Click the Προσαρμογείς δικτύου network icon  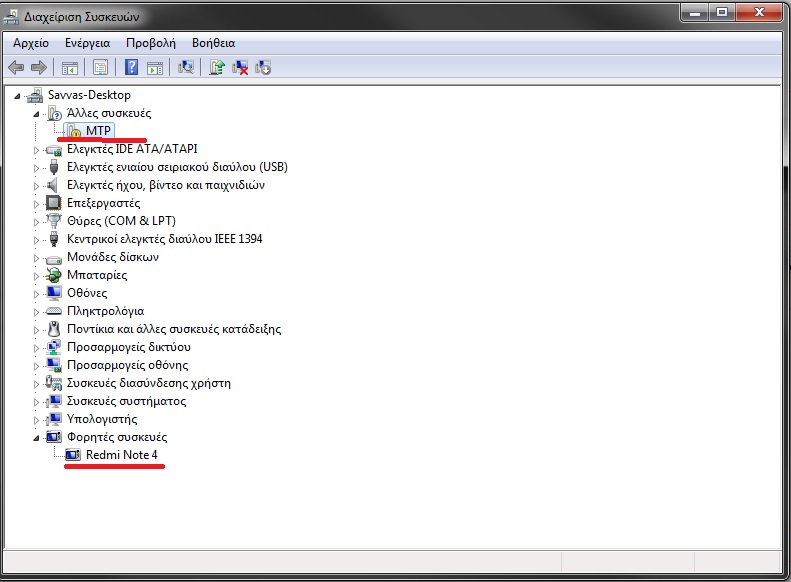tap(53, 347)
